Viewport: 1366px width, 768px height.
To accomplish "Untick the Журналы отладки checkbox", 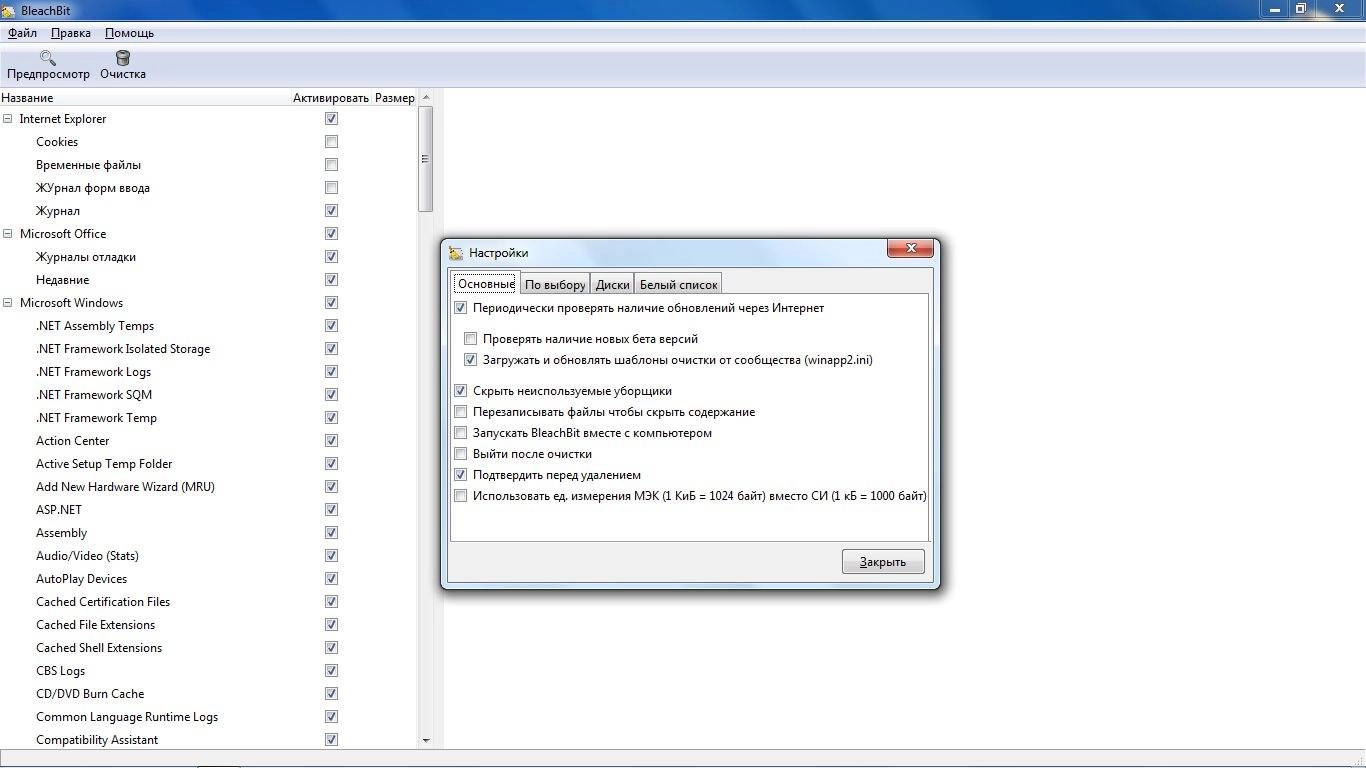I will [331, 257].
